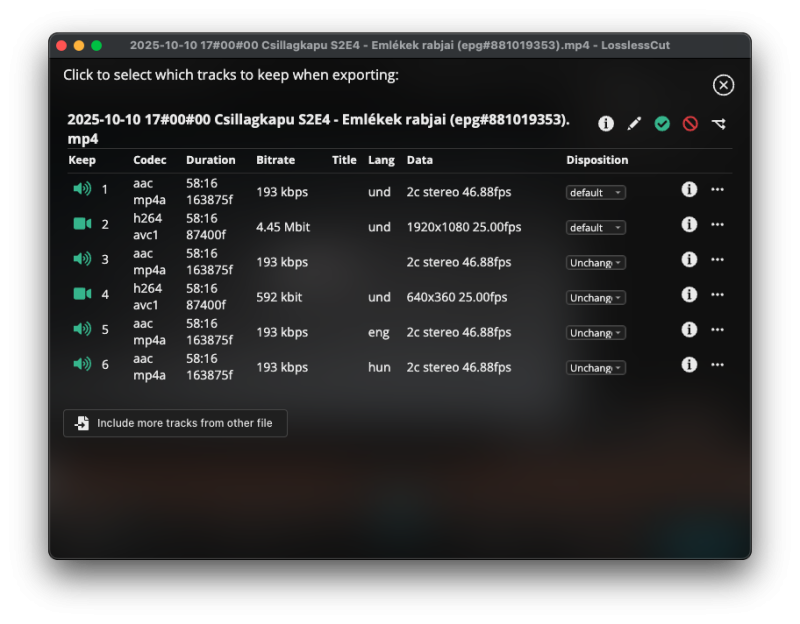Open disposition dropdown for track 4
The height and width of the screenshot is (624, 800).
click(595, 297)
